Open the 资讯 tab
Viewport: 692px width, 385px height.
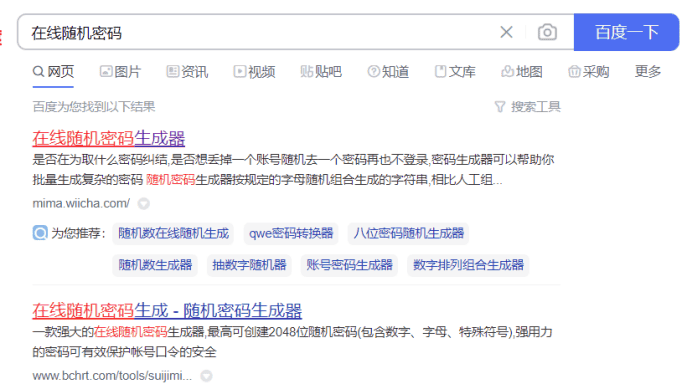click(x=187, y=72)
